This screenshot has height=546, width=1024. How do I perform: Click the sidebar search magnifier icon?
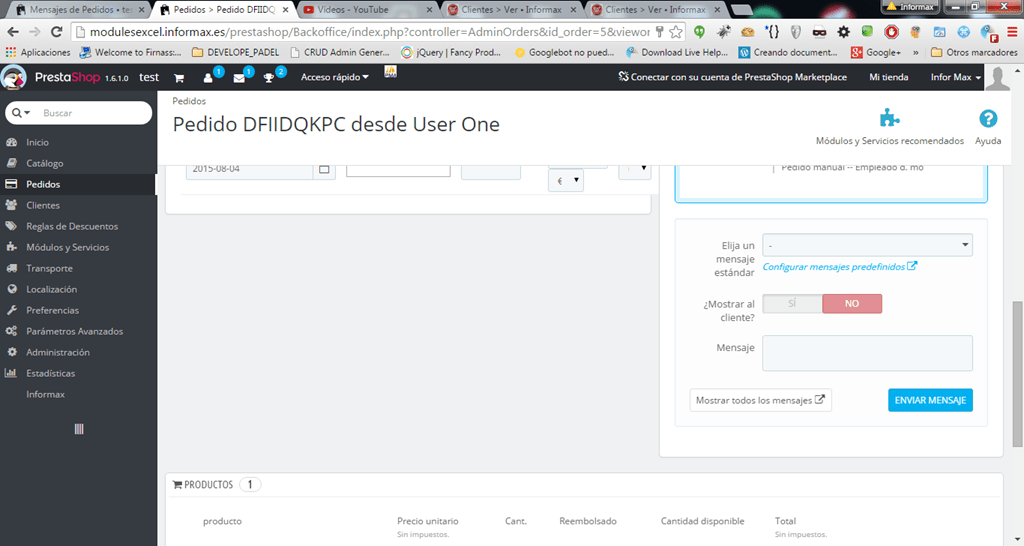[17, 113]
